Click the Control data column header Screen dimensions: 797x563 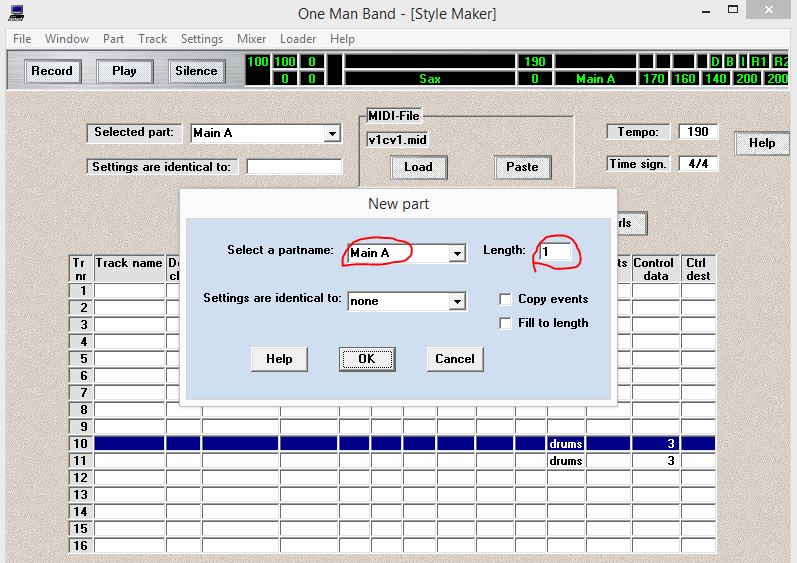click(x=655, y=269)
